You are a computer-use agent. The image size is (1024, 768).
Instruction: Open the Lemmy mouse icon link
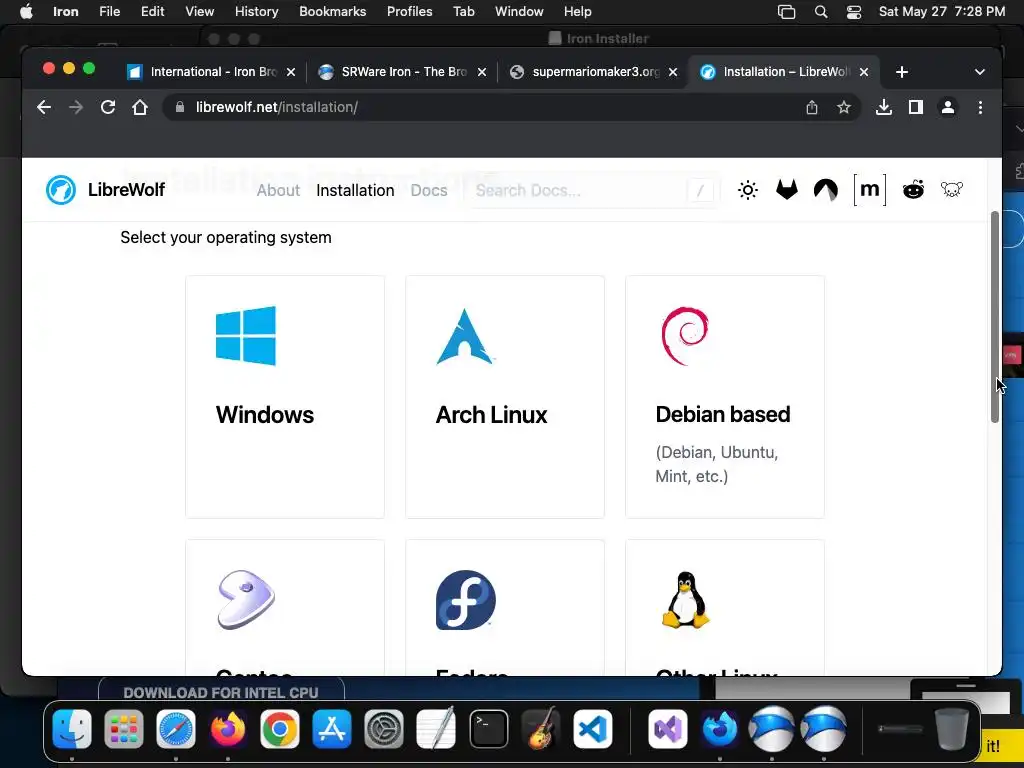pos(952,190)
